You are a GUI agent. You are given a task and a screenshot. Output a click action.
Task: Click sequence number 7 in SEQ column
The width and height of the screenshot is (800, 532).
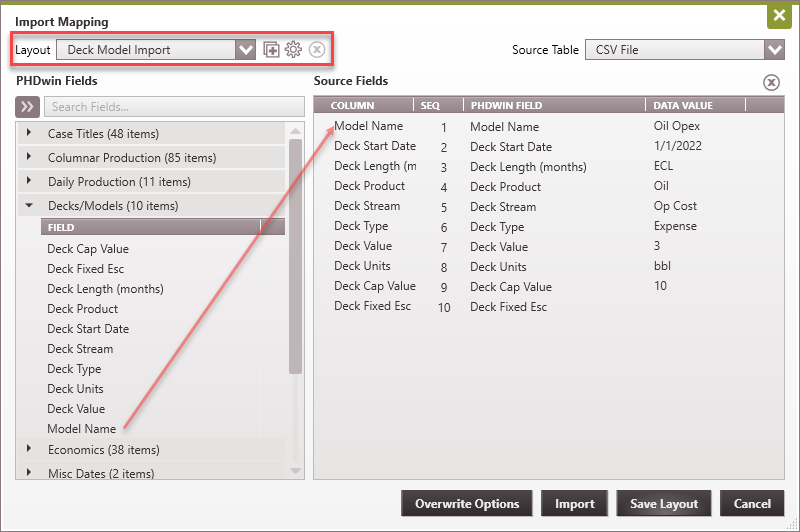444,247
